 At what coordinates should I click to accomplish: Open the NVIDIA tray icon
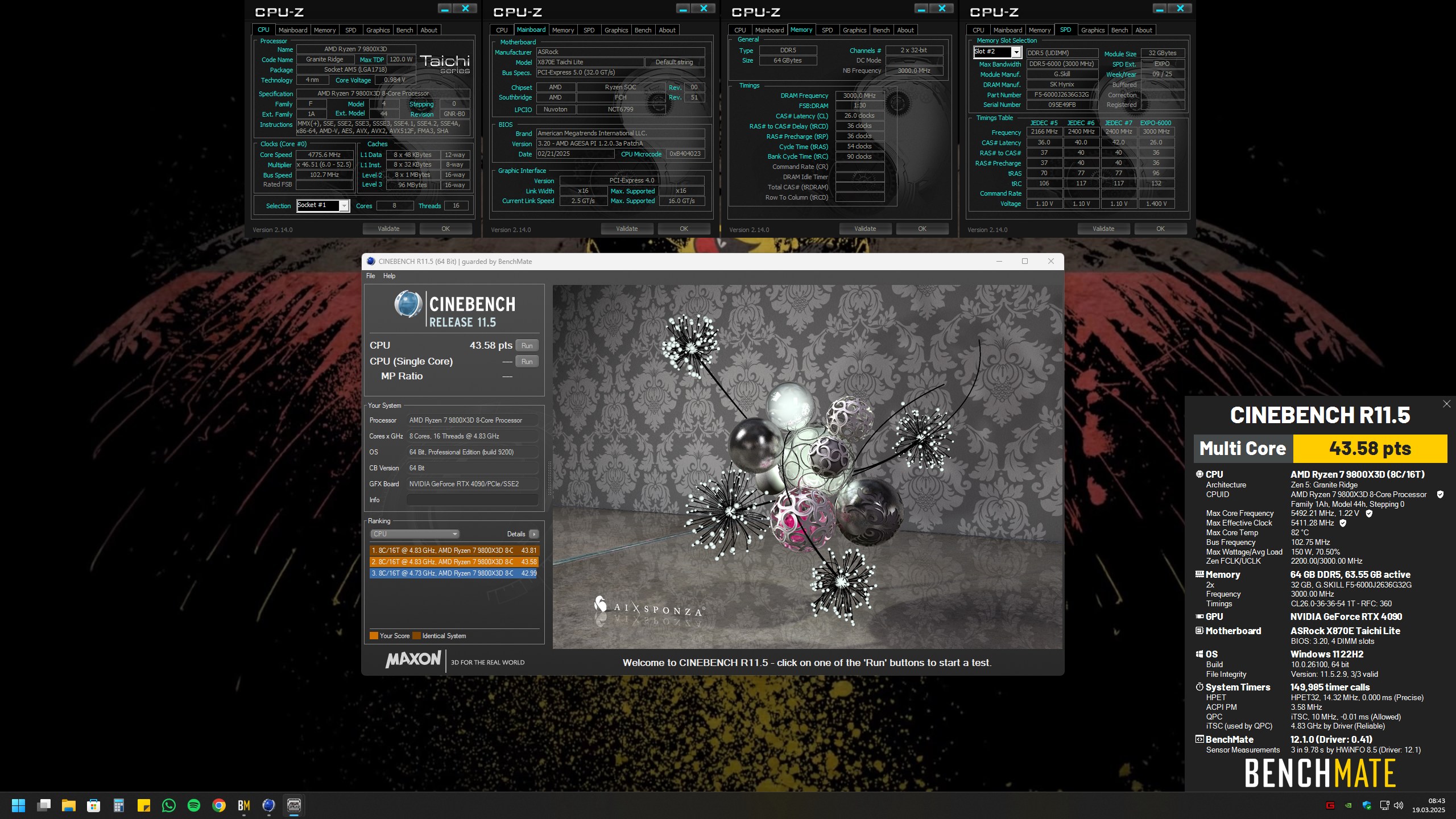1348,805
